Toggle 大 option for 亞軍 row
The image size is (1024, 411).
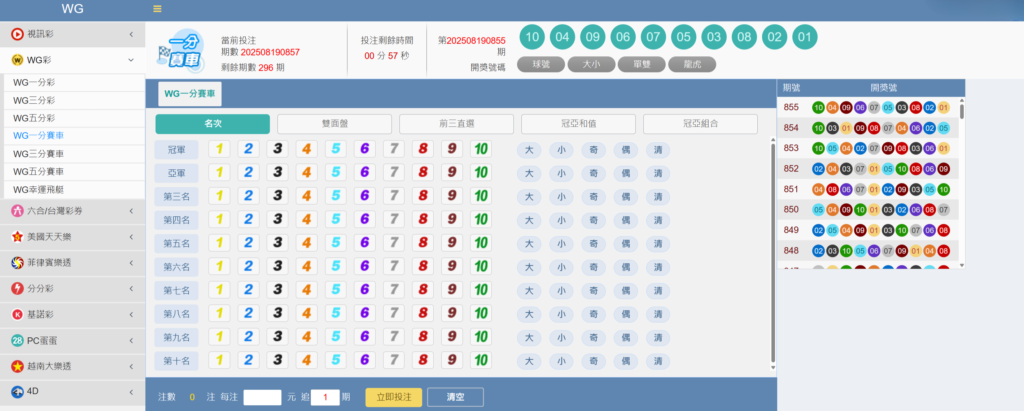pos(529,173)
